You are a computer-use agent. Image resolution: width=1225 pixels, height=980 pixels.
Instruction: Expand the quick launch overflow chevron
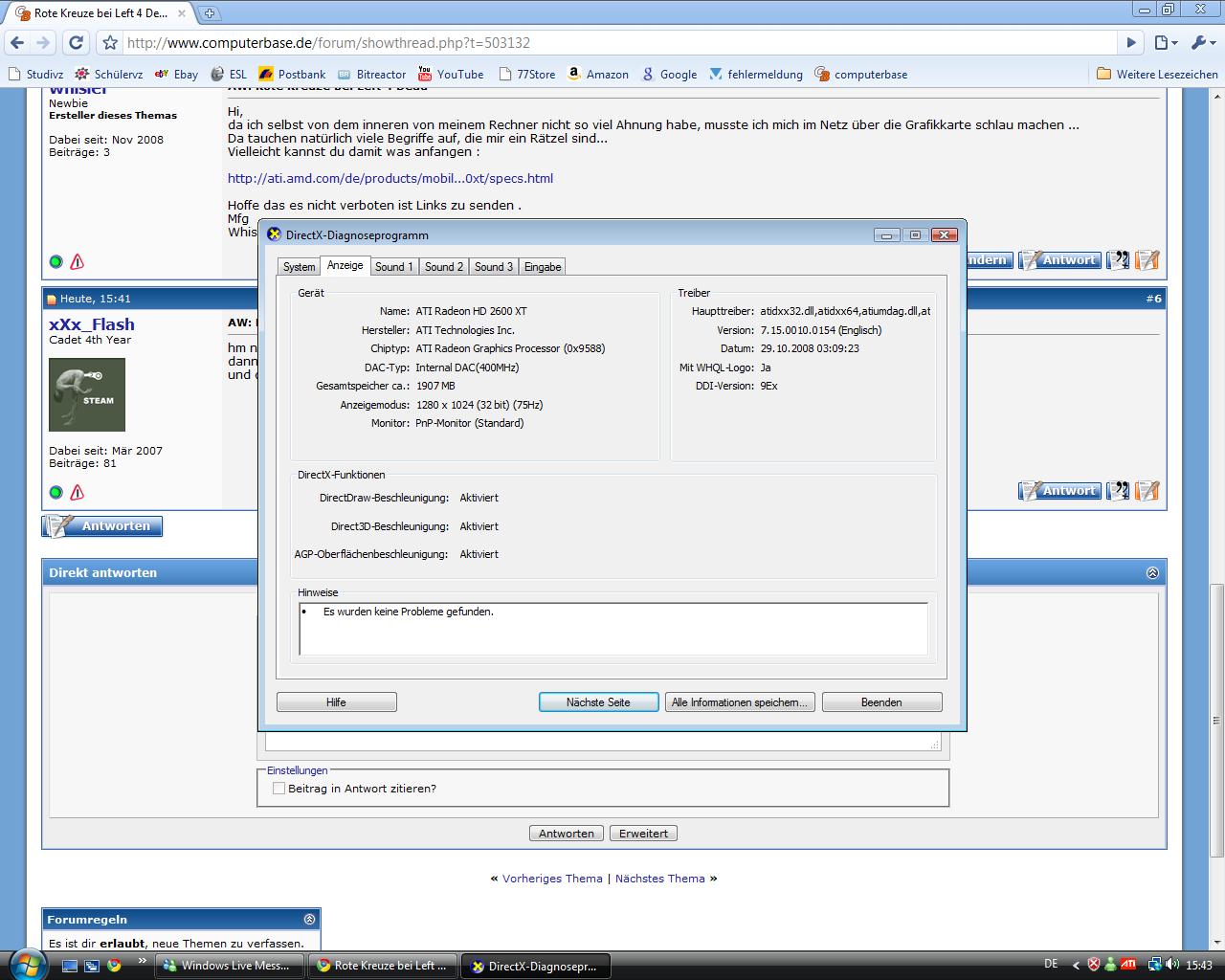(143, 960)
